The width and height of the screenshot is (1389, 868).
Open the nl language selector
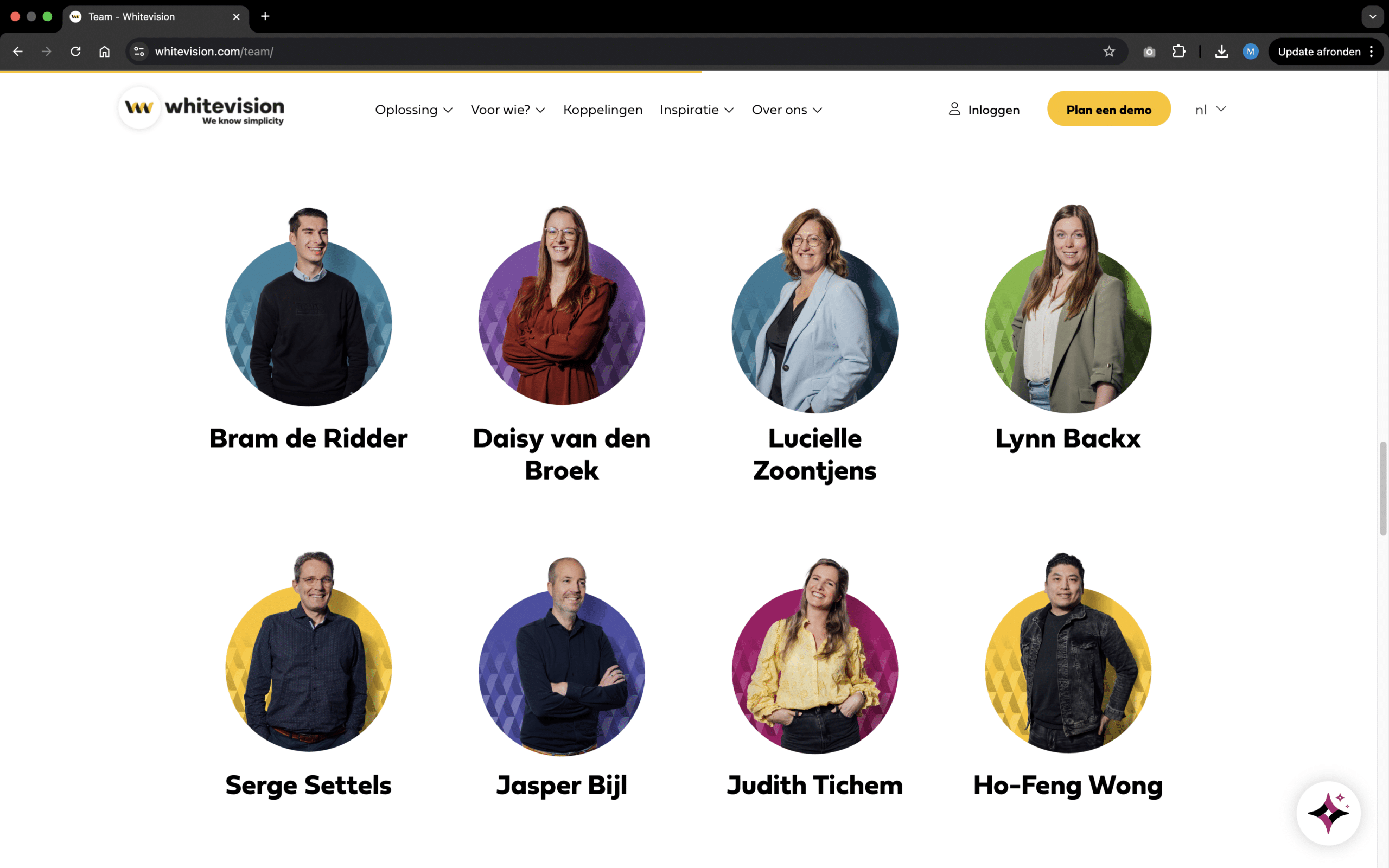tap(1211, 110)
